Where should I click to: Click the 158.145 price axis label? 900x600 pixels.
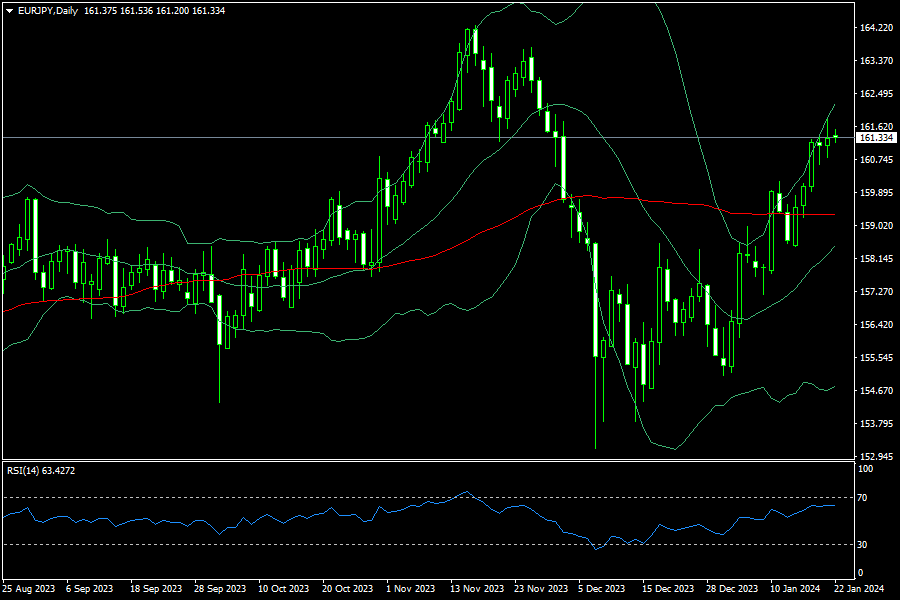pyautogui.click(x=876, y=258)
